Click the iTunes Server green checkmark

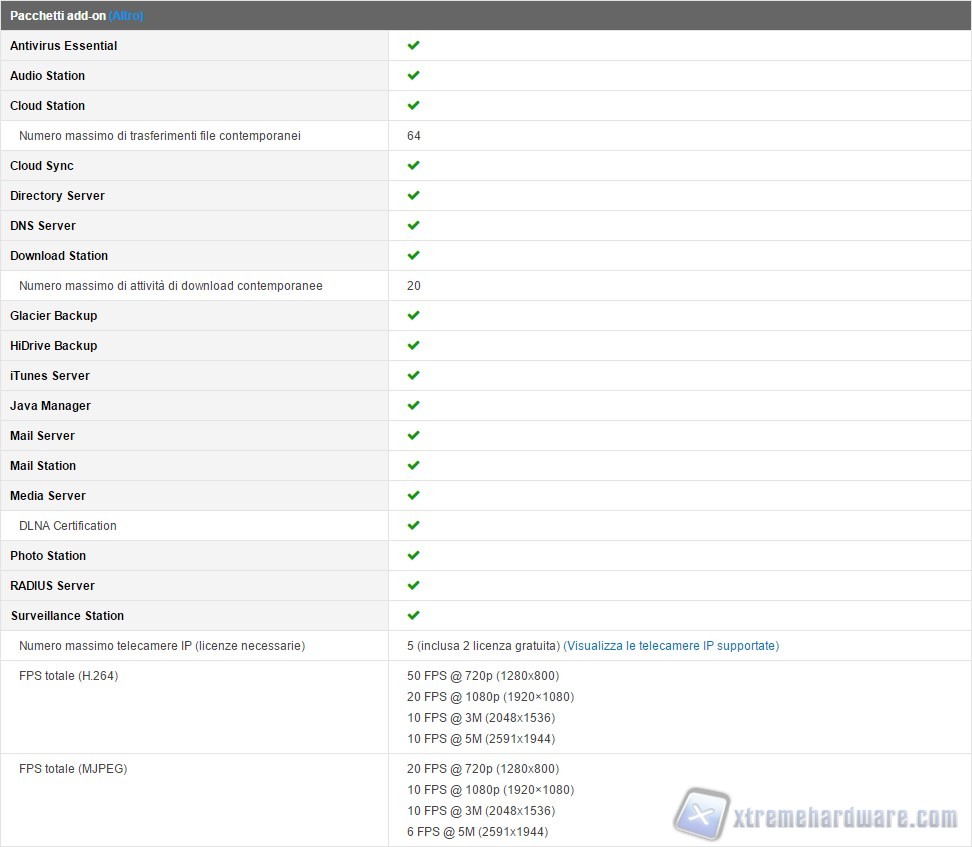413,376
